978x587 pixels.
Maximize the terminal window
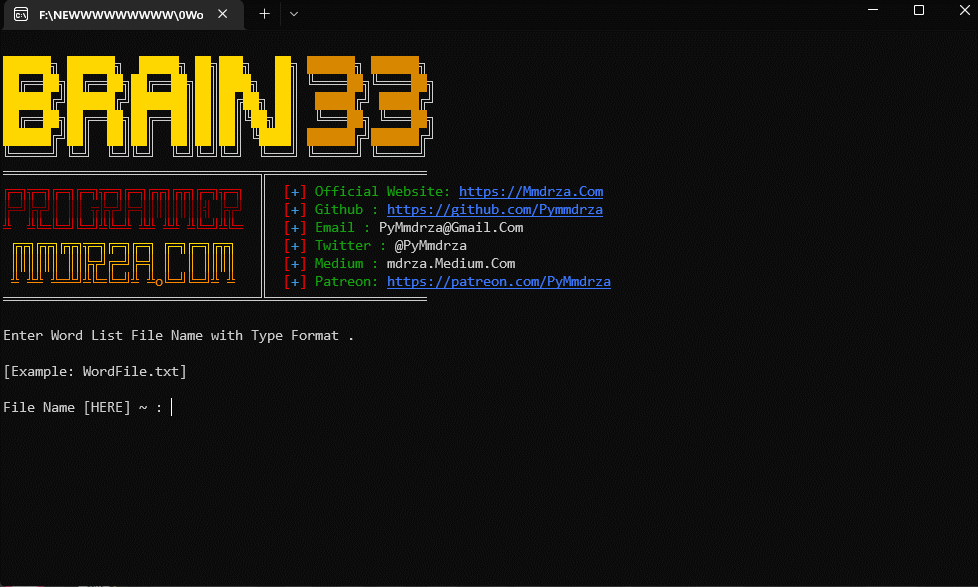coord(919,10)
